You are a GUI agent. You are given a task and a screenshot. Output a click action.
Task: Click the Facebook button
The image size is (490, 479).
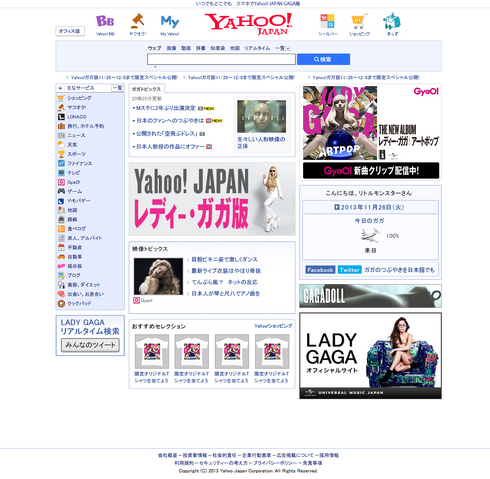tap(320, 270)
